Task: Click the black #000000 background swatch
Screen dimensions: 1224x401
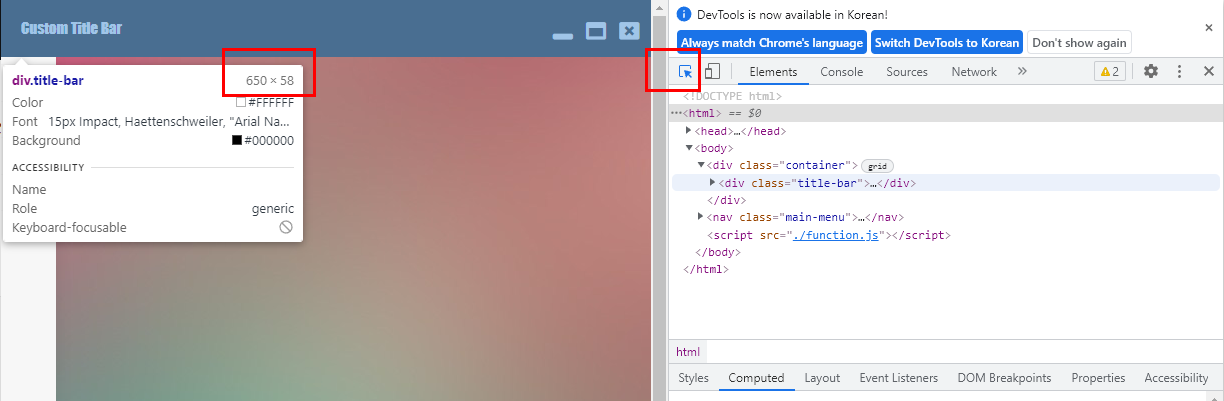Action: click(237, 141)
